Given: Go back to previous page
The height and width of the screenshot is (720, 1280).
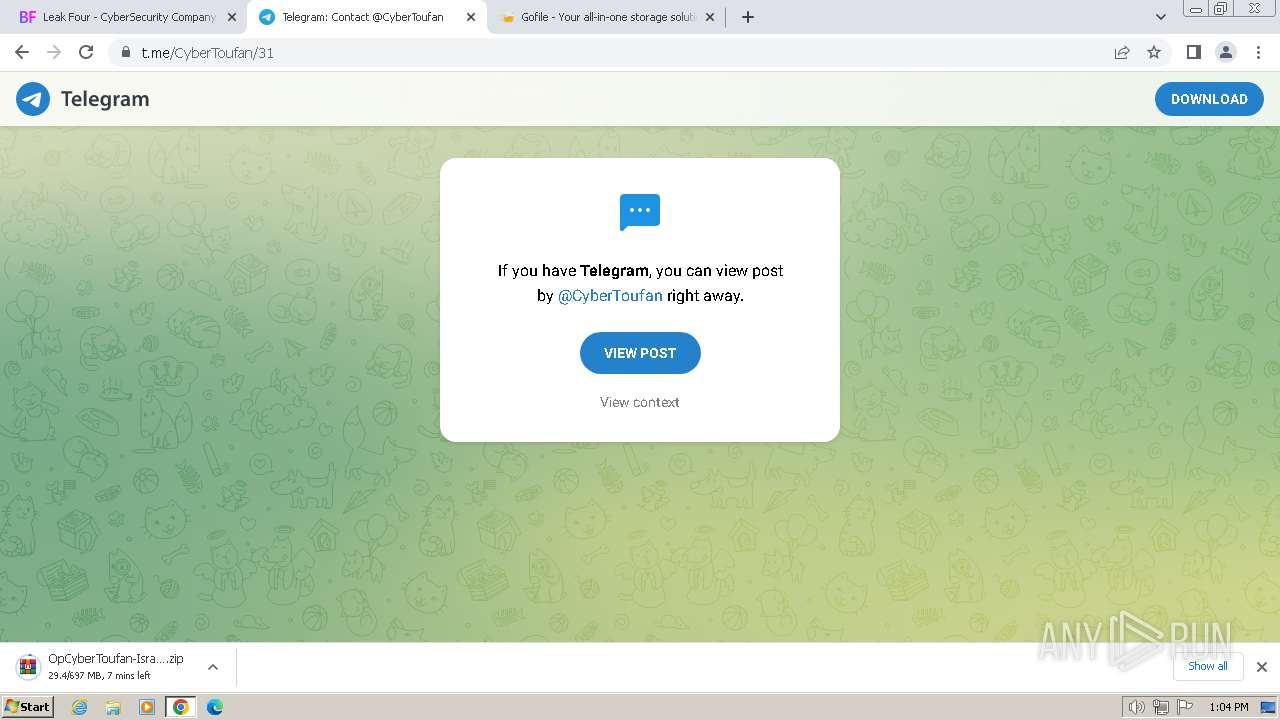Looking at the screenshot, I should pos(22,53).
